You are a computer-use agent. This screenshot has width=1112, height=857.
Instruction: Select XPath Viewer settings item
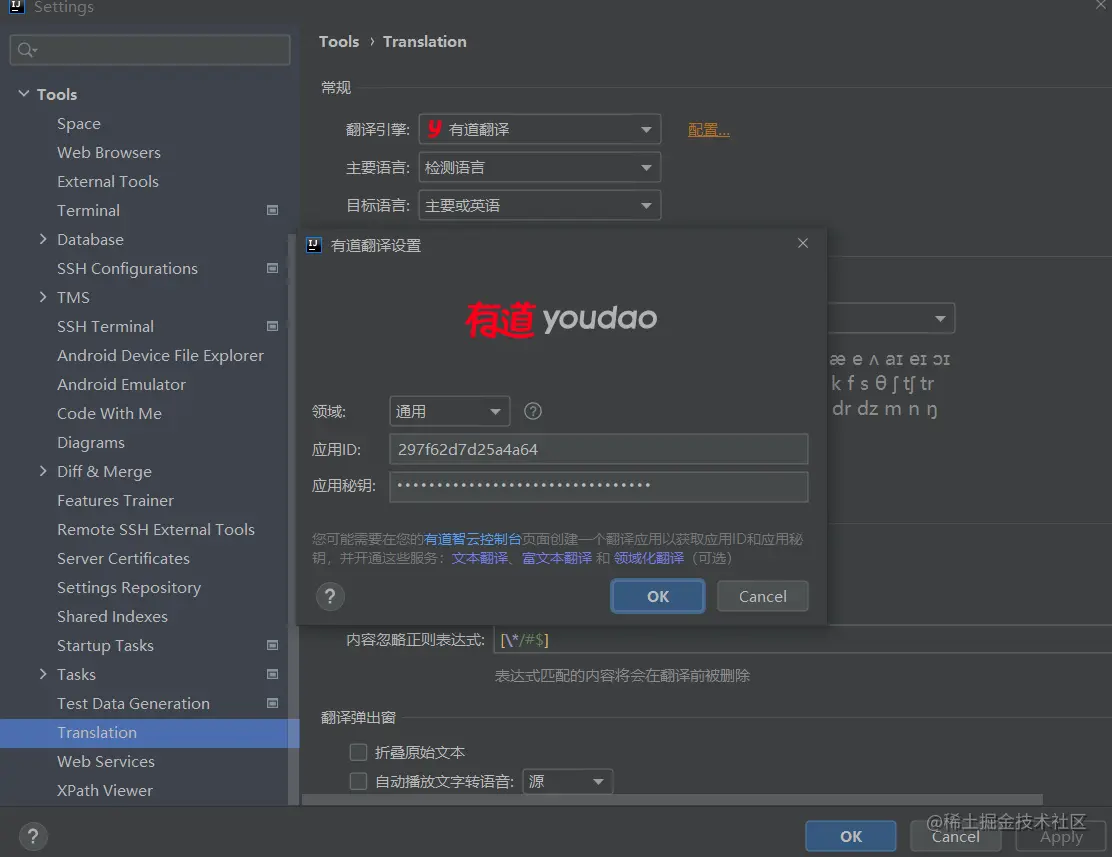coord(105,790)
